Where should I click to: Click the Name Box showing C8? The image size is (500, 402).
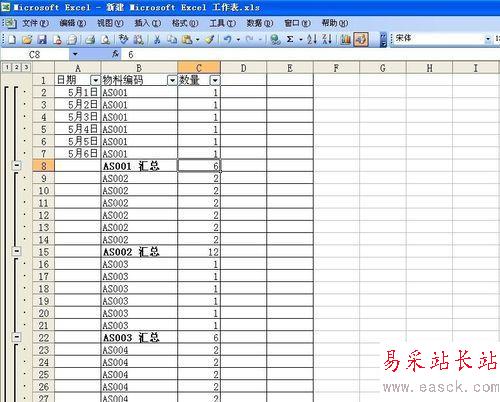pyautogui.click(x=35, y=54)
